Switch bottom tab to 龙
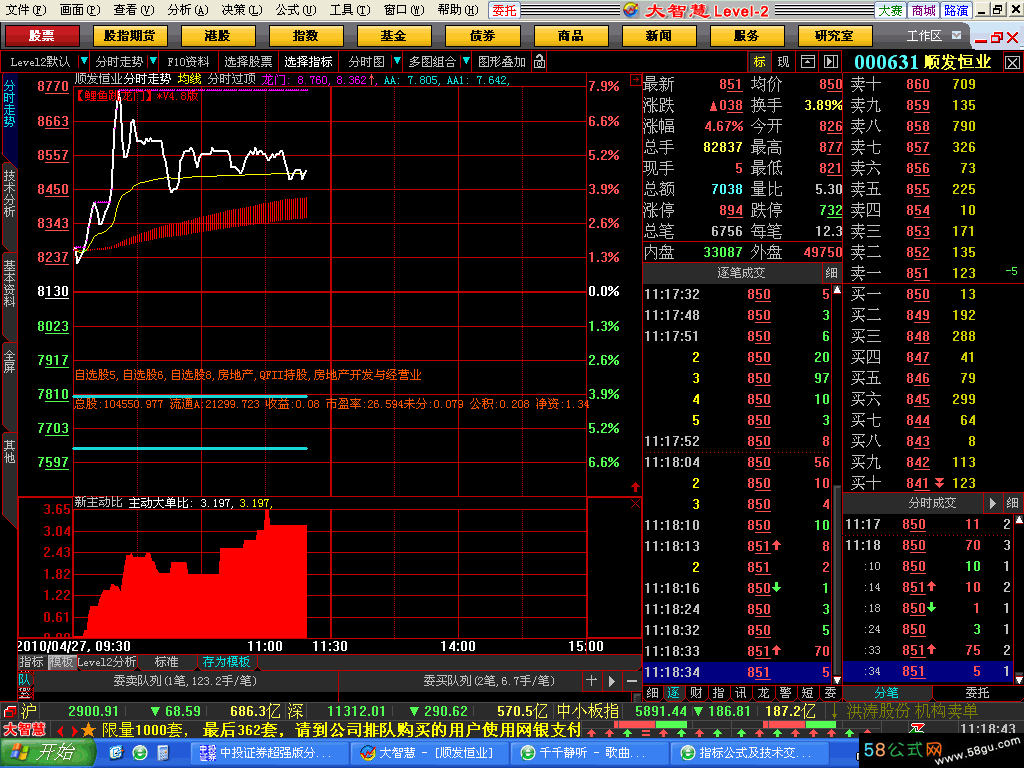1024x768 pixels. tap(763, 693)
